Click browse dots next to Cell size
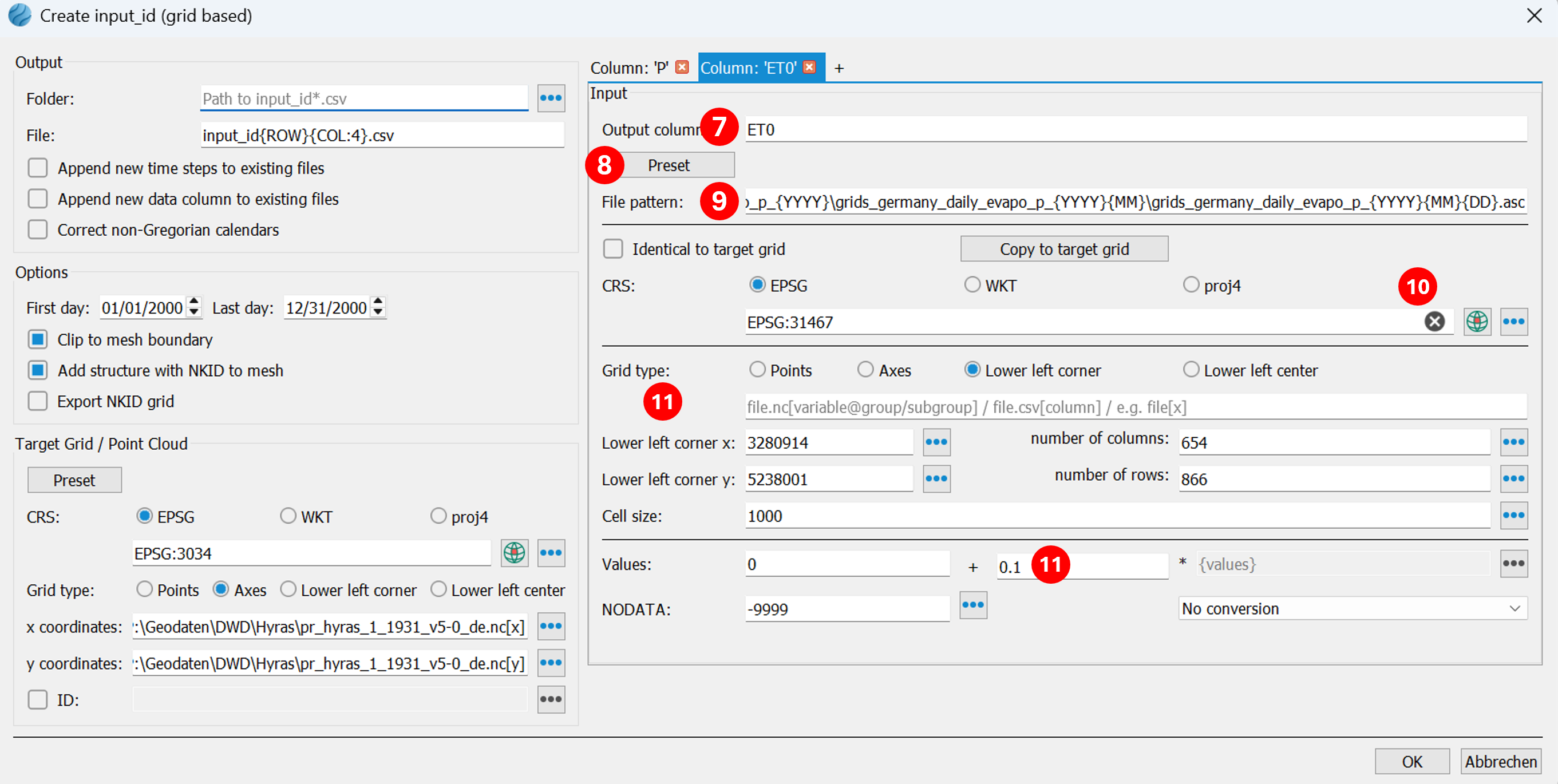 tap(1513, 516)
